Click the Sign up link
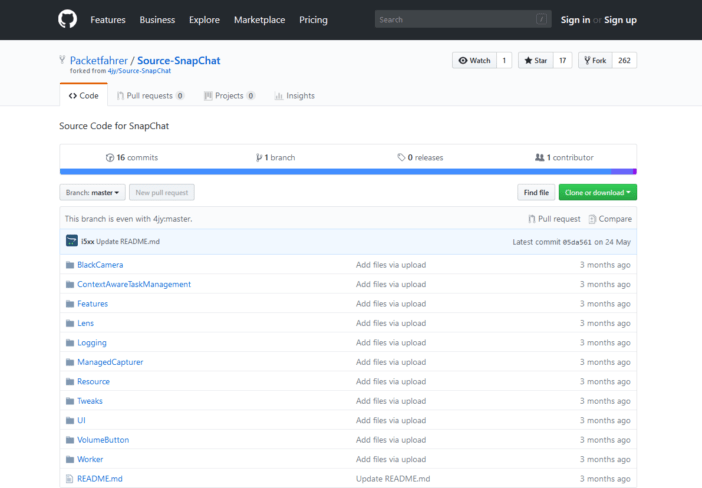This screenshot has width=702, height=488. [620, 20]
